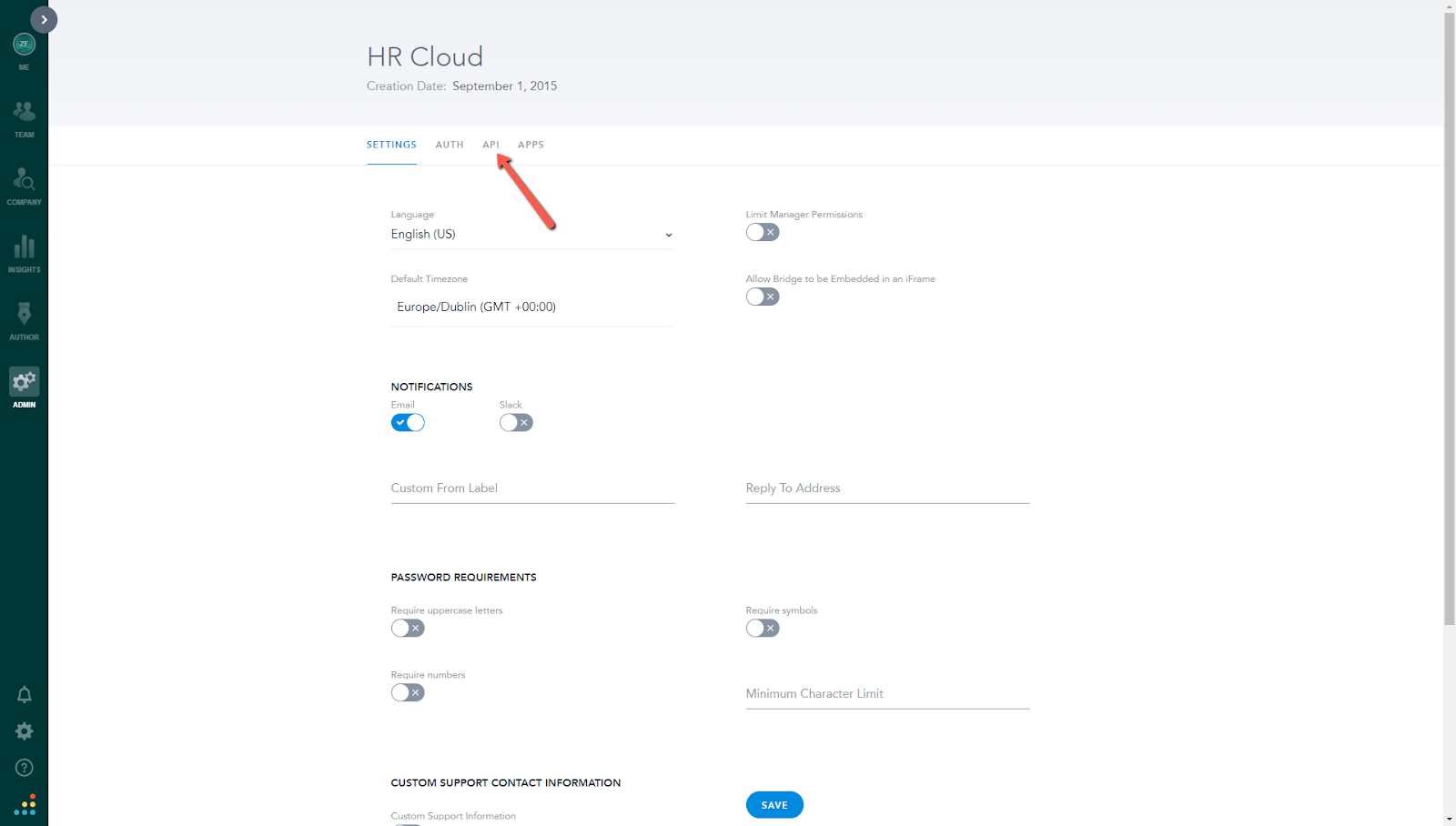Click the Save button
Viewport: 1456px width, 826px height.
coord(774,805)
